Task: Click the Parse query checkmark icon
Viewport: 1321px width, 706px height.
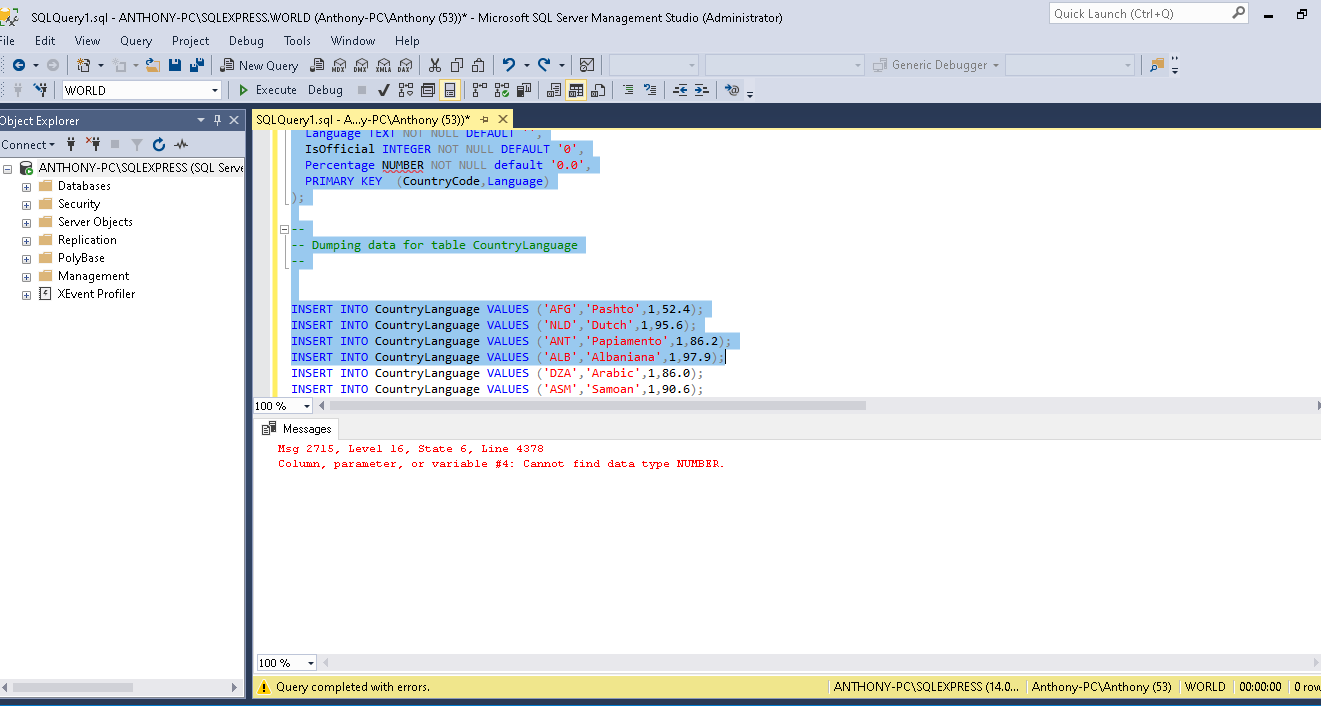Action: 383,90
